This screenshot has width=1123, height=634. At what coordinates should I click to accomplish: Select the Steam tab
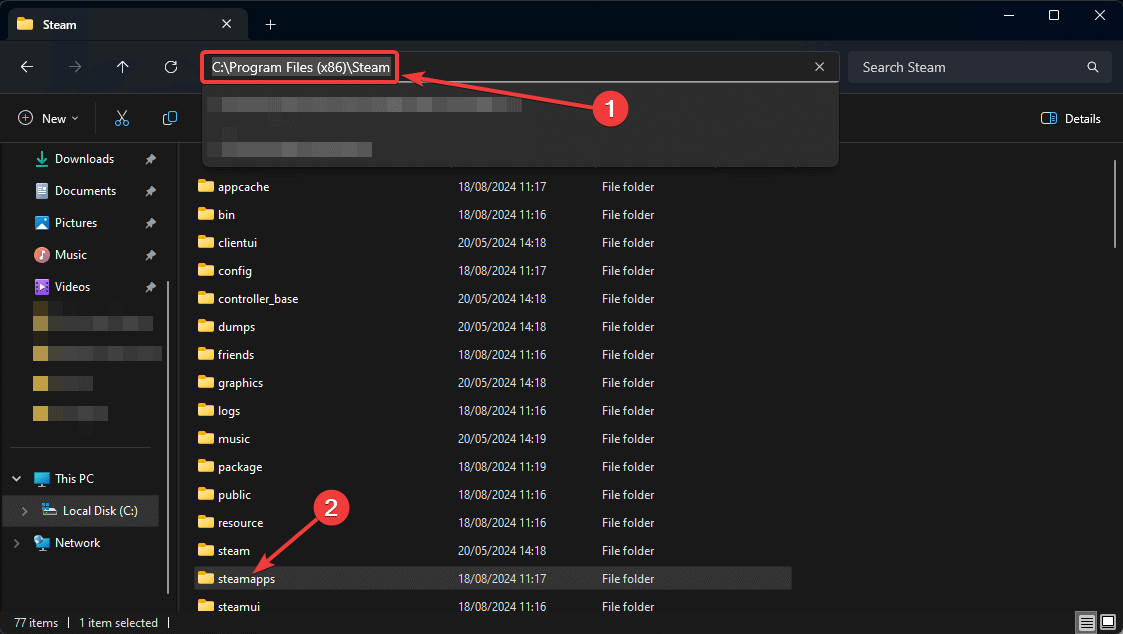click(x=127, y=24)
